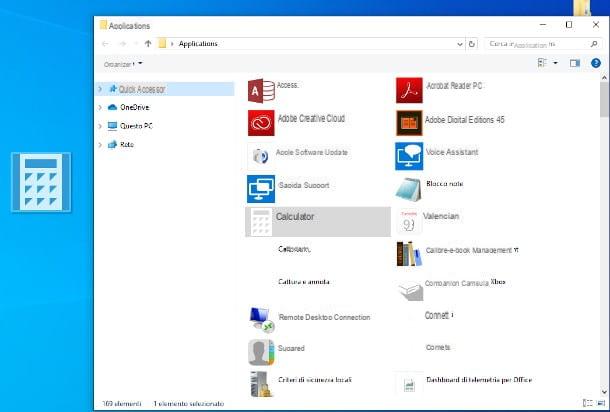Click the elemento selezionato status text
This screenshot has width=610, height=412.
click(x=189, y=403)
